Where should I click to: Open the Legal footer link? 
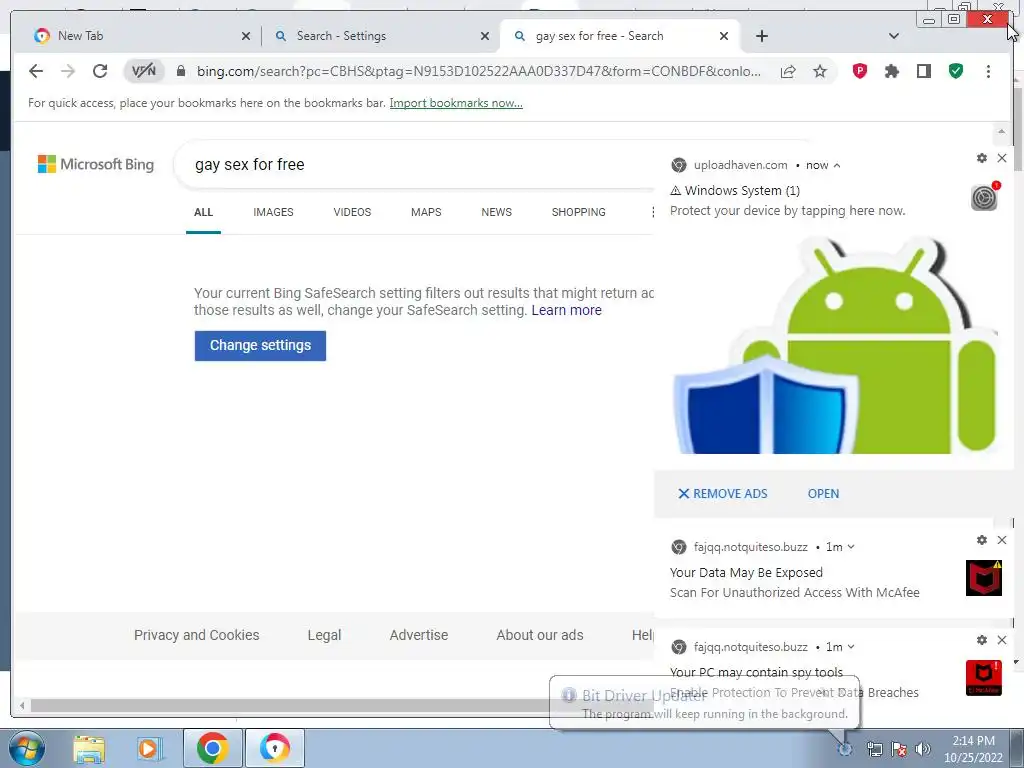click(324, 635)
